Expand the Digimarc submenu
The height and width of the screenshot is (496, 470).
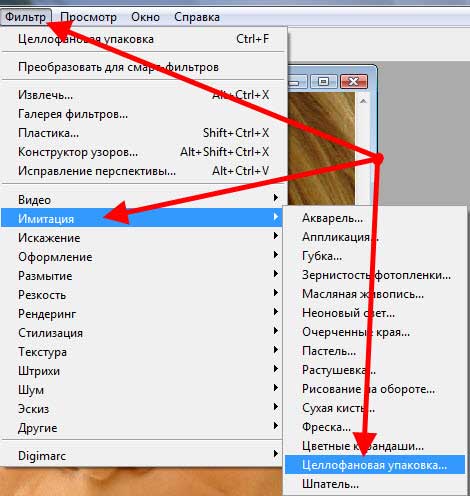click(143, 455)
